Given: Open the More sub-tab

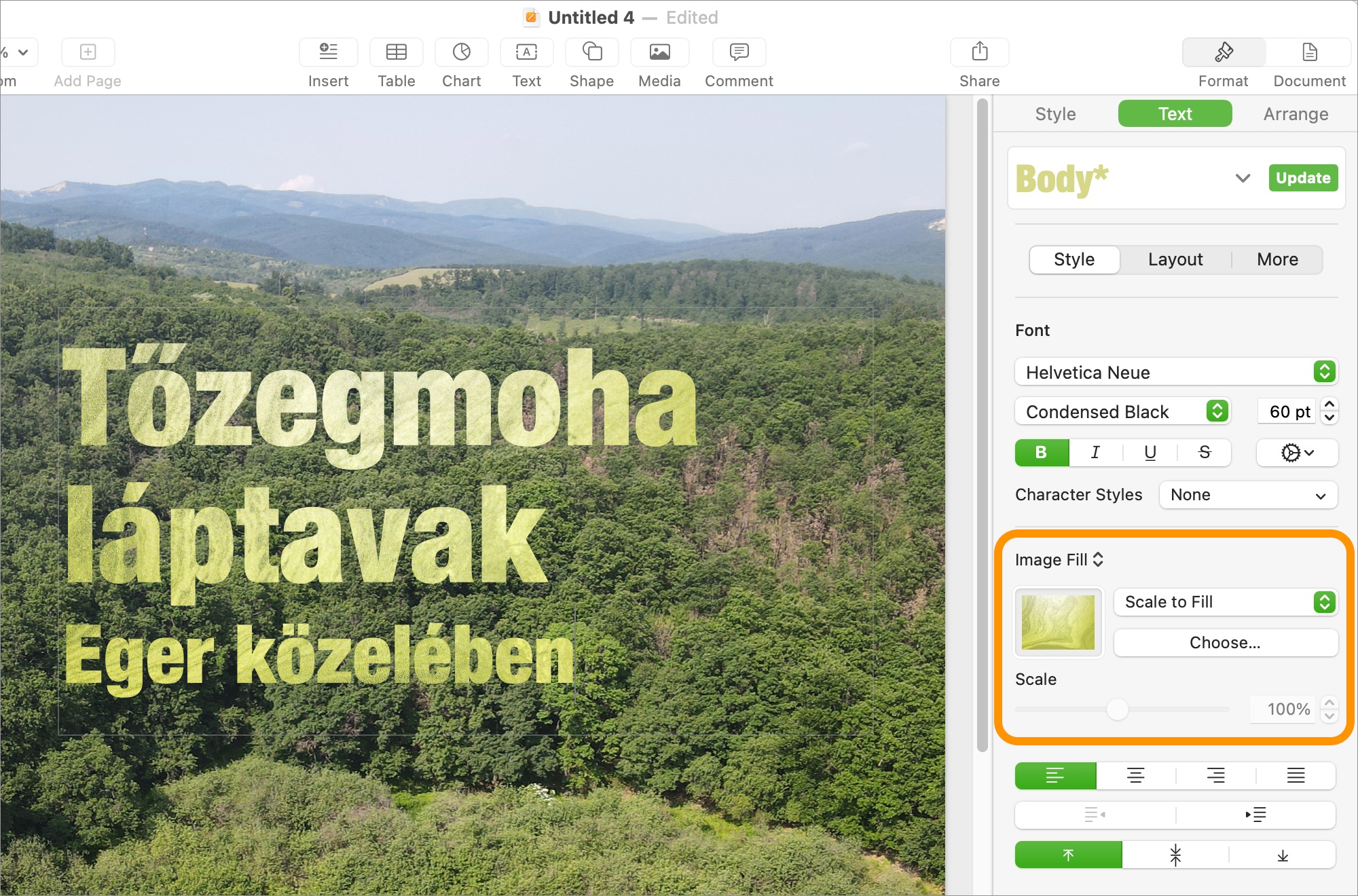Looking at the screenshot, I should click(1277, 260).
